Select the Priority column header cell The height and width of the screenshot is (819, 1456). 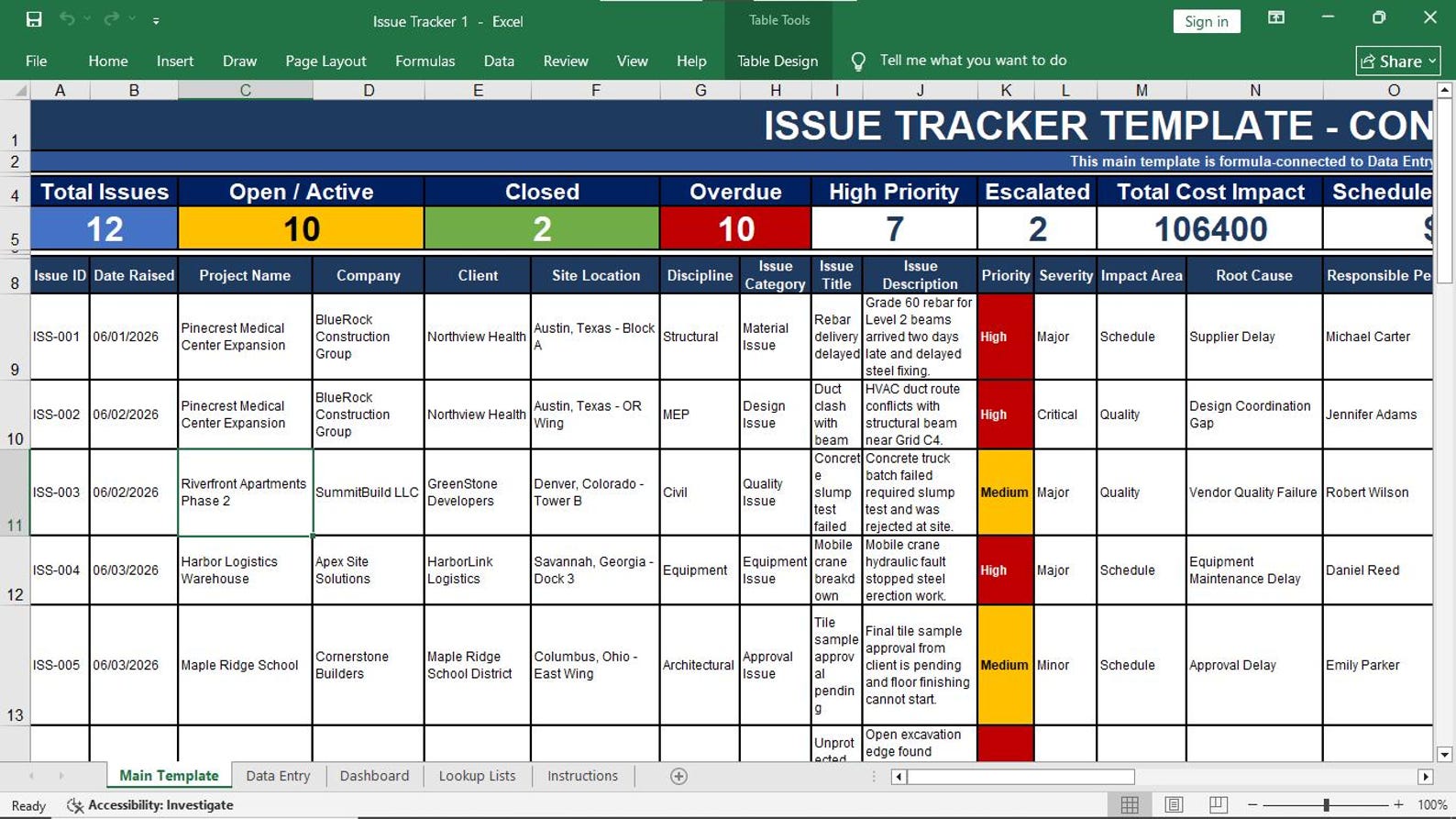point(1006,275)
